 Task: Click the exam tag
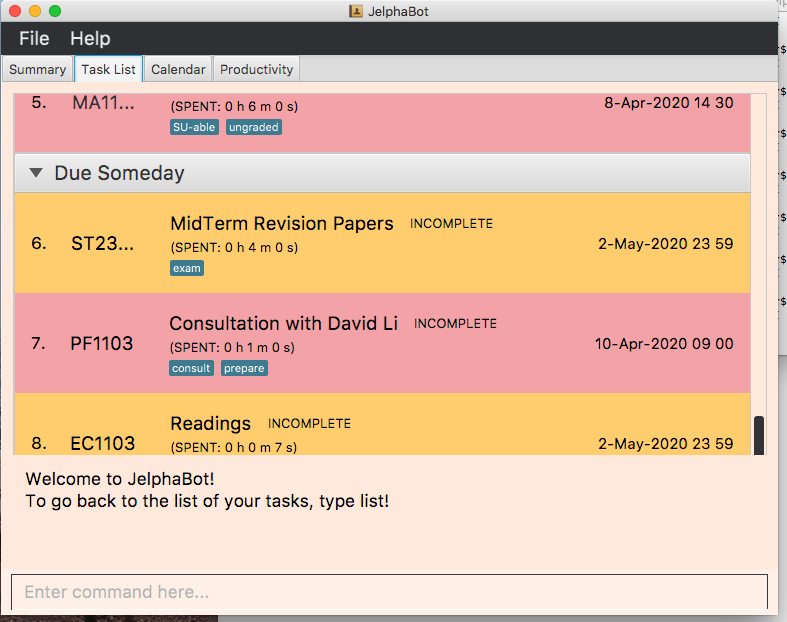[187, 268]
